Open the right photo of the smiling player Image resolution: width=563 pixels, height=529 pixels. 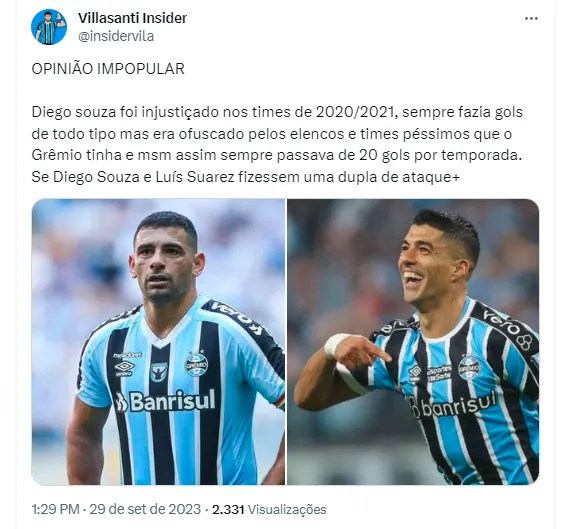pyautogui.click(x=413, y=342)
